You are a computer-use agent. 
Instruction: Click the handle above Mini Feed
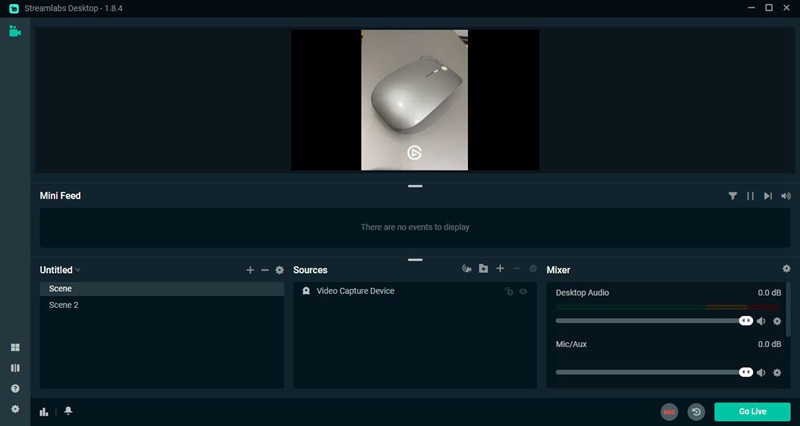(415, 186)
